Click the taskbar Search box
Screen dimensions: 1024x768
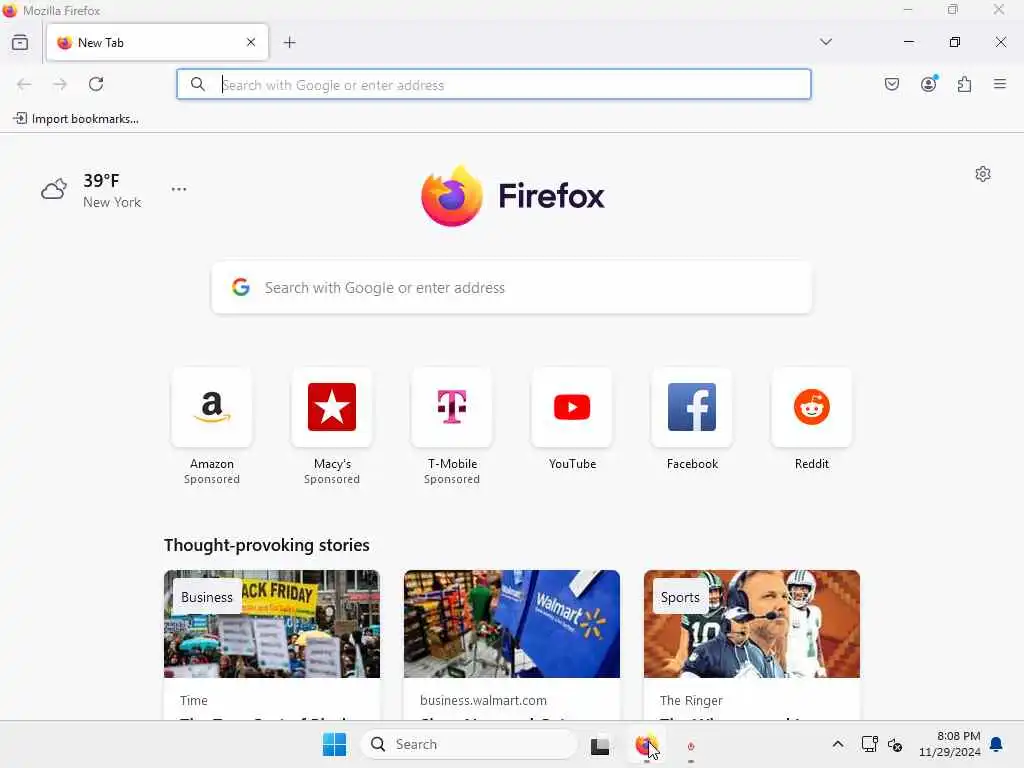470,744
